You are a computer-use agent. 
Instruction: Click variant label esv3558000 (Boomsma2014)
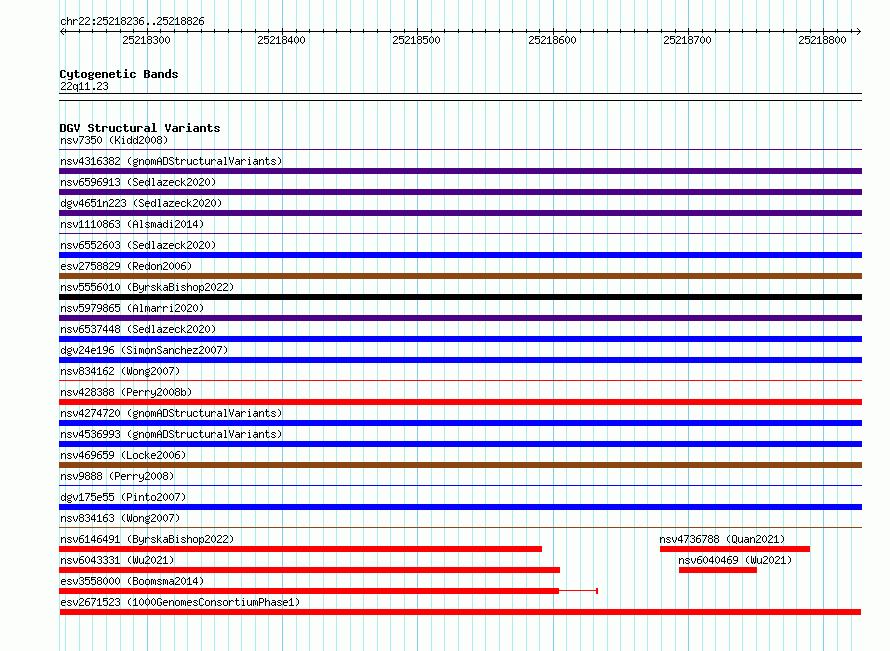[132, 581]
